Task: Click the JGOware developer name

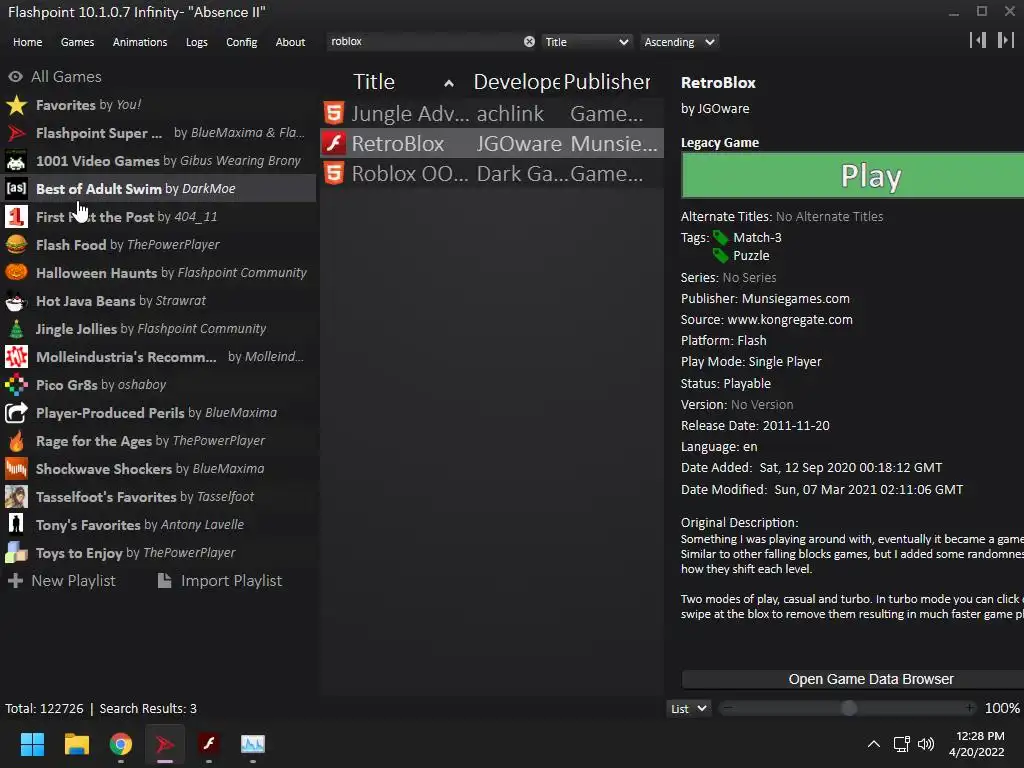Action: click(724, 109)
